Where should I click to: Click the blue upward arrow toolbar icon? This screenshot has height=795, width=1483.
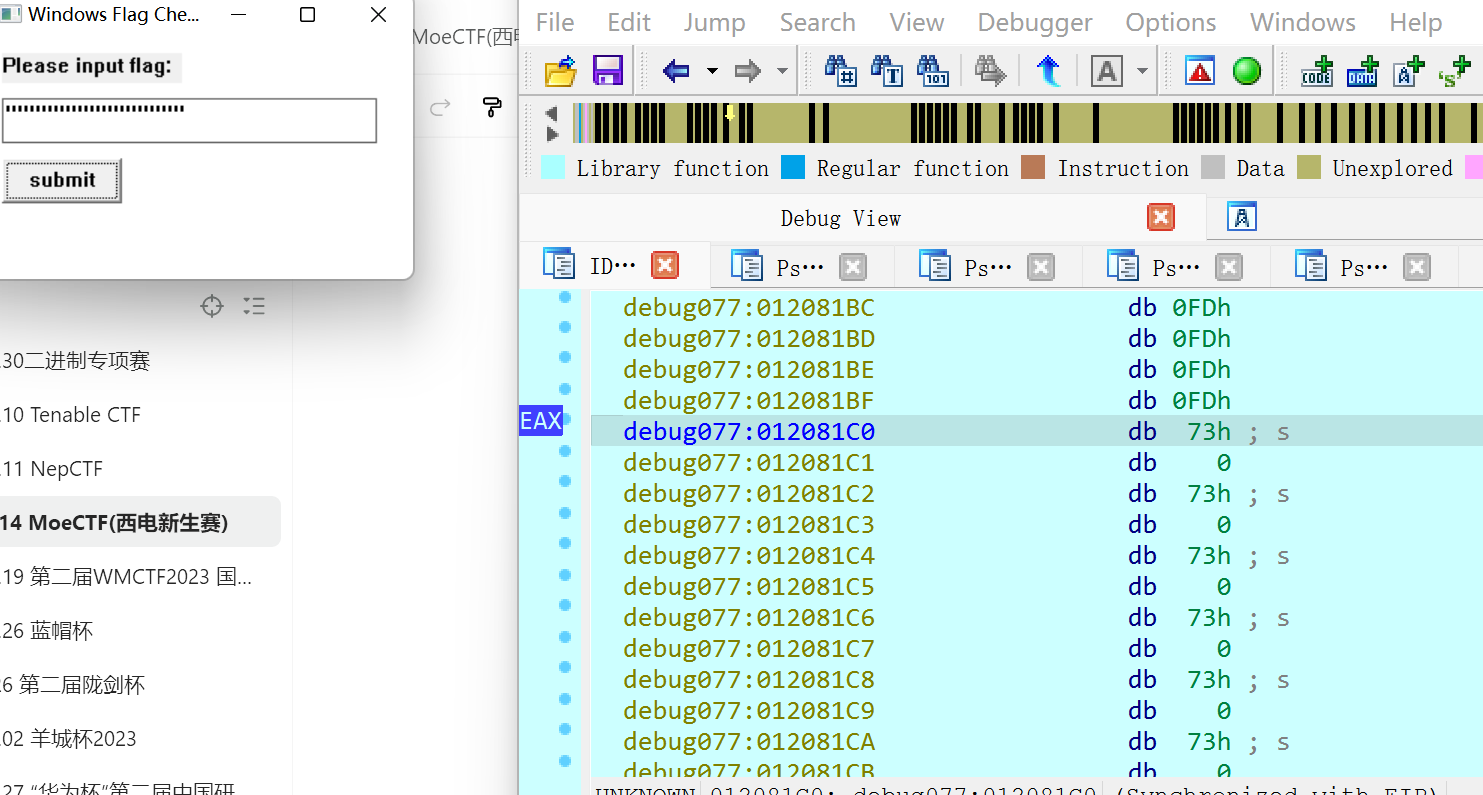(1048, 71)
